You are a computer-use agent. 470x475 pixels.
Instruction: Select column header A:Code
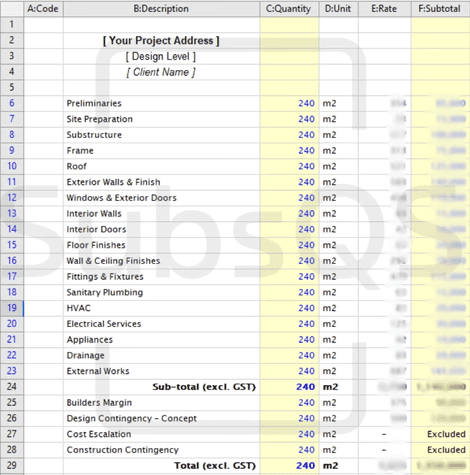pyautogui.click(x=43, y=9)
